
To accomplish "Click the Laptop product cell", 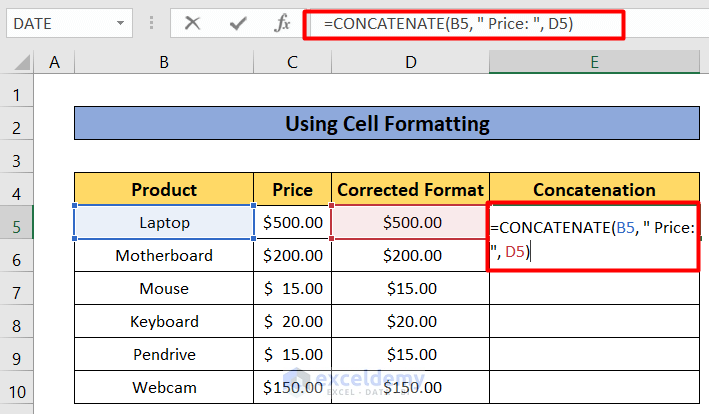I will (x=164, y=222).
